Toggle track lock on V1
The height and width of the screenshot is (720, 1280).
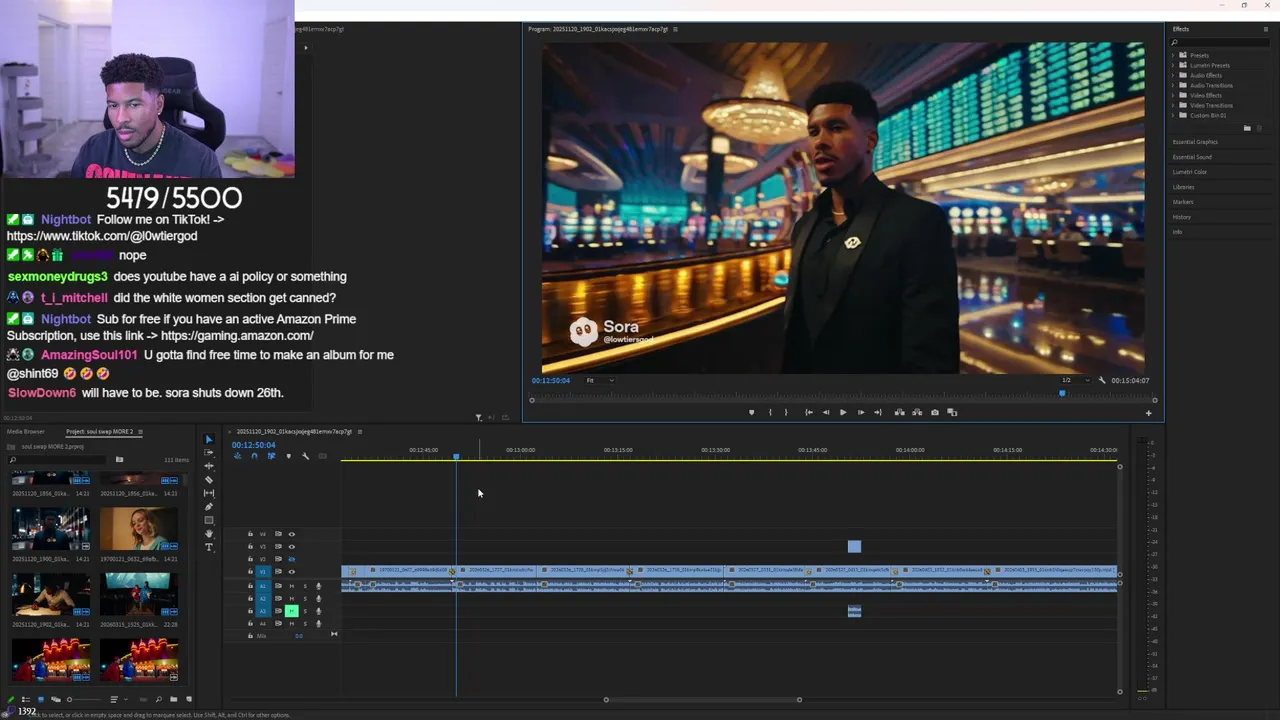coord(250,572)
